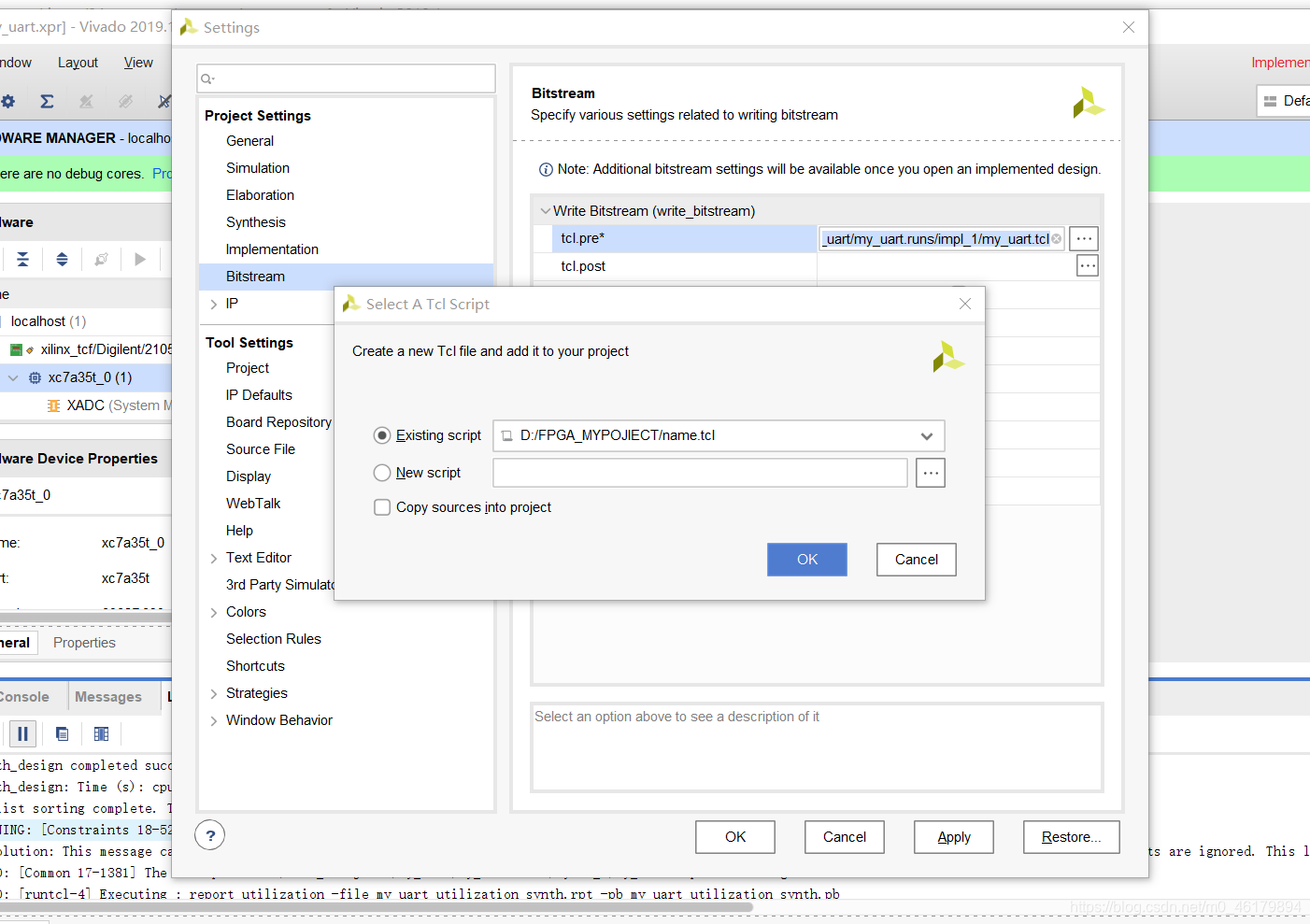The height and width of the screenshot is (924, 1310).
Task: Click the search field in Settings dialog
Action: 346,78
